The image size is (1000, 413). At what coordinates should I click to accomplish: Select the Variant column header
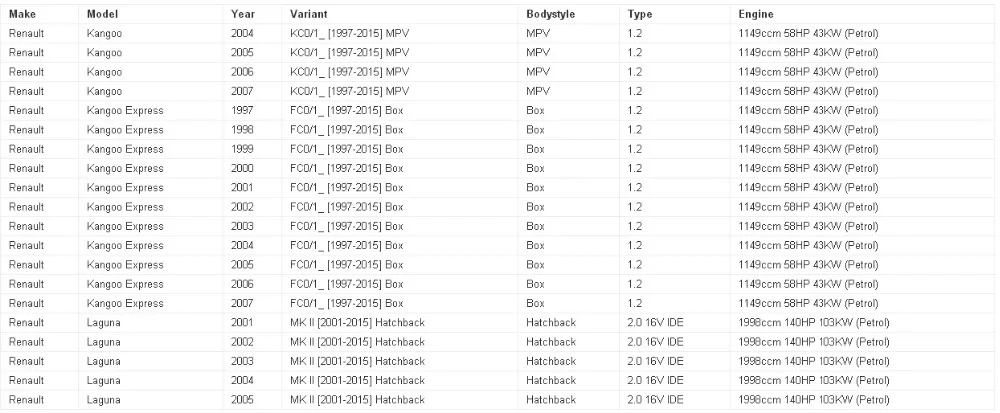310,15
